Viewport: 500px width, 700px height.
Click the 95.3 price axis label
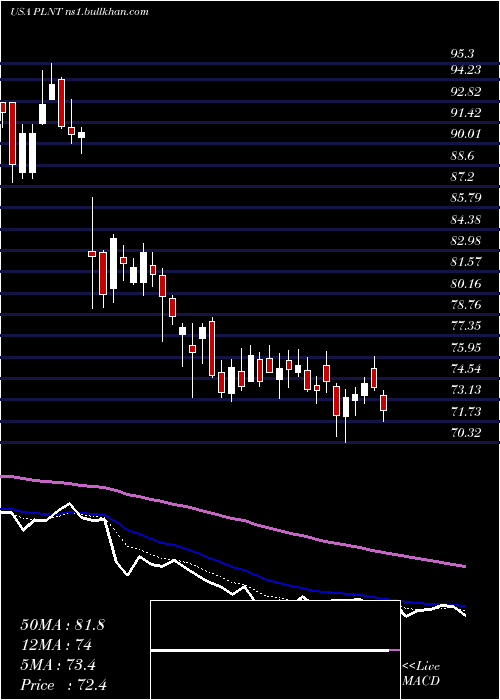[462, 54]
